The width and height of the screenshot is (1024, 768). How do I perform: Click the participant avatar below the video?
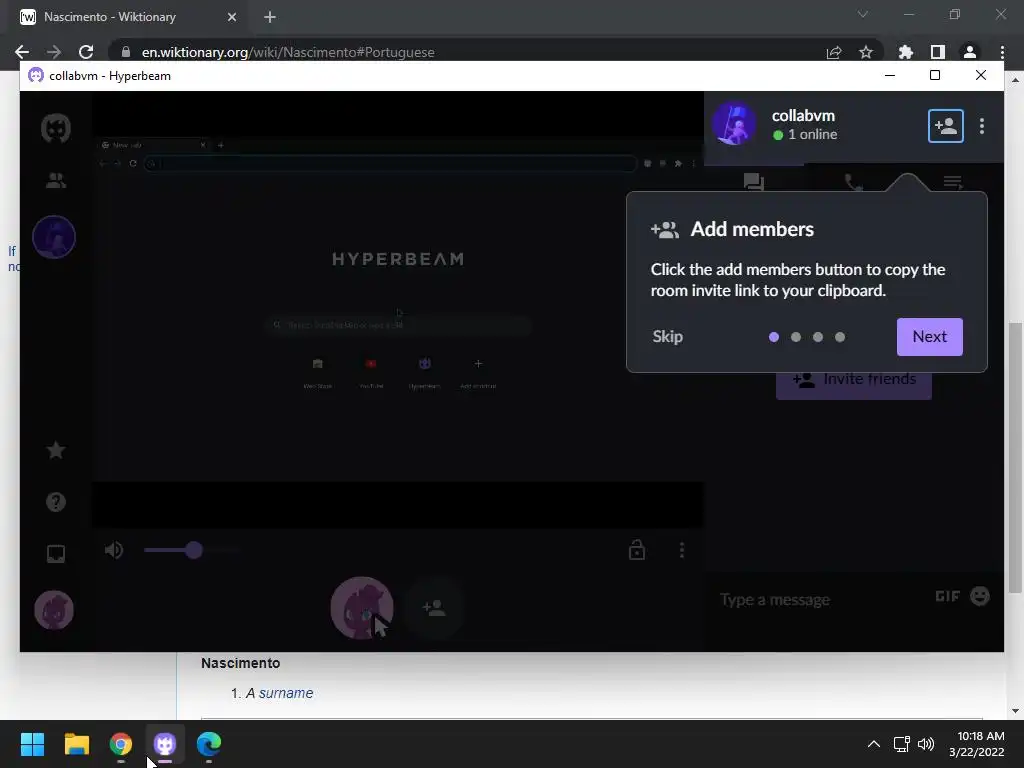pyautogui.click(x=362, y=608)
